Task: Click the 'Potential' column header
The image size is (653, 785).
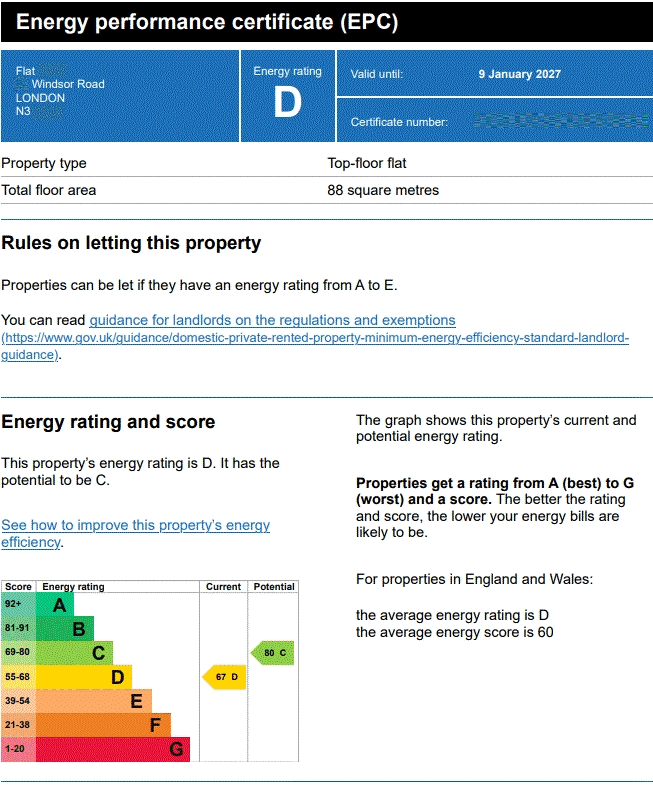Action: pyautogui.click(x=273, y=587)
